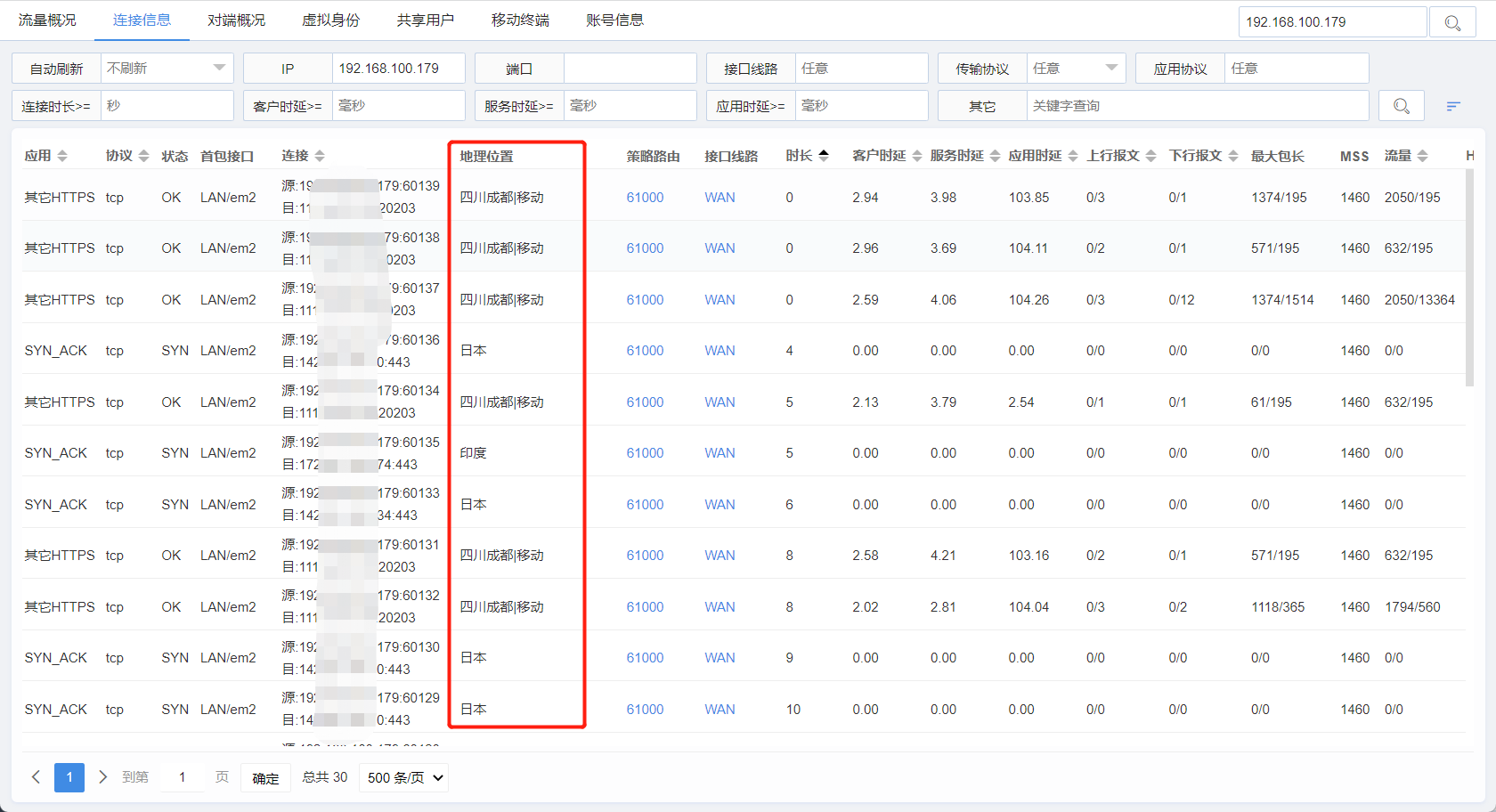
Task: Click the 最大包长 column header
Action: pyautogui.click(x=1277, y=156)
